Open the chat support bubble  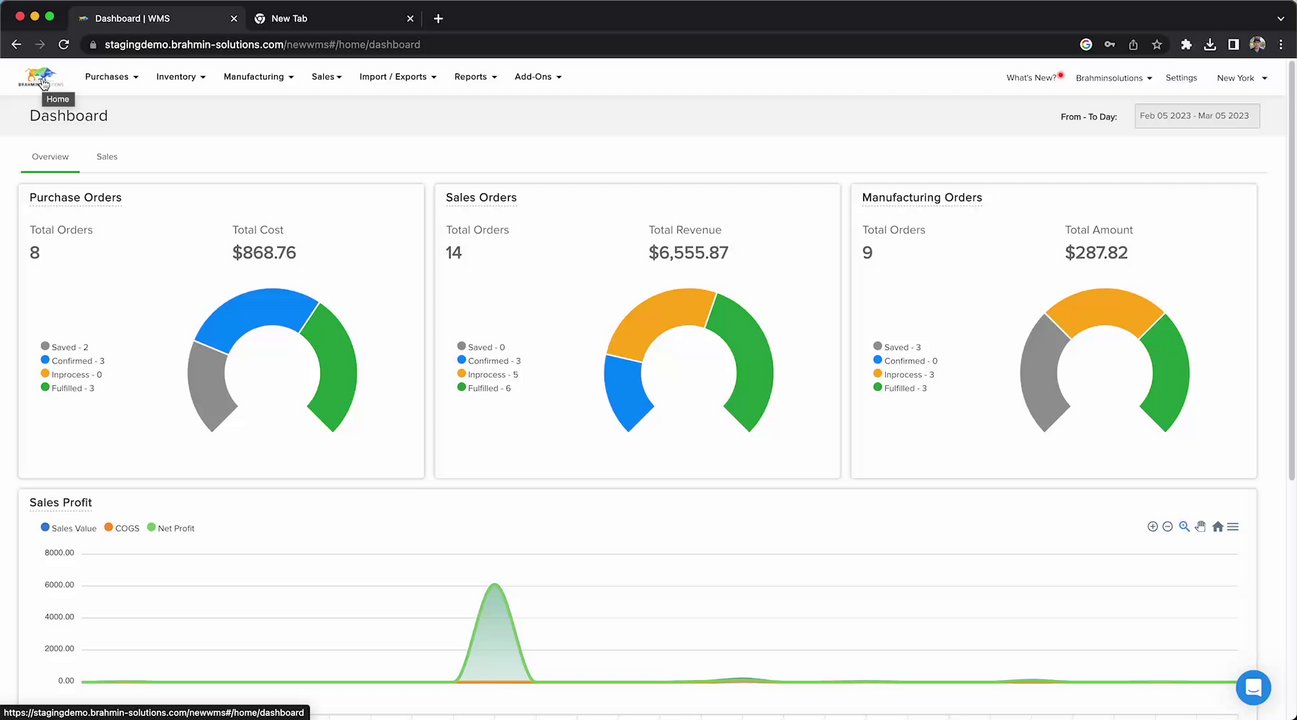point(1253,688)
